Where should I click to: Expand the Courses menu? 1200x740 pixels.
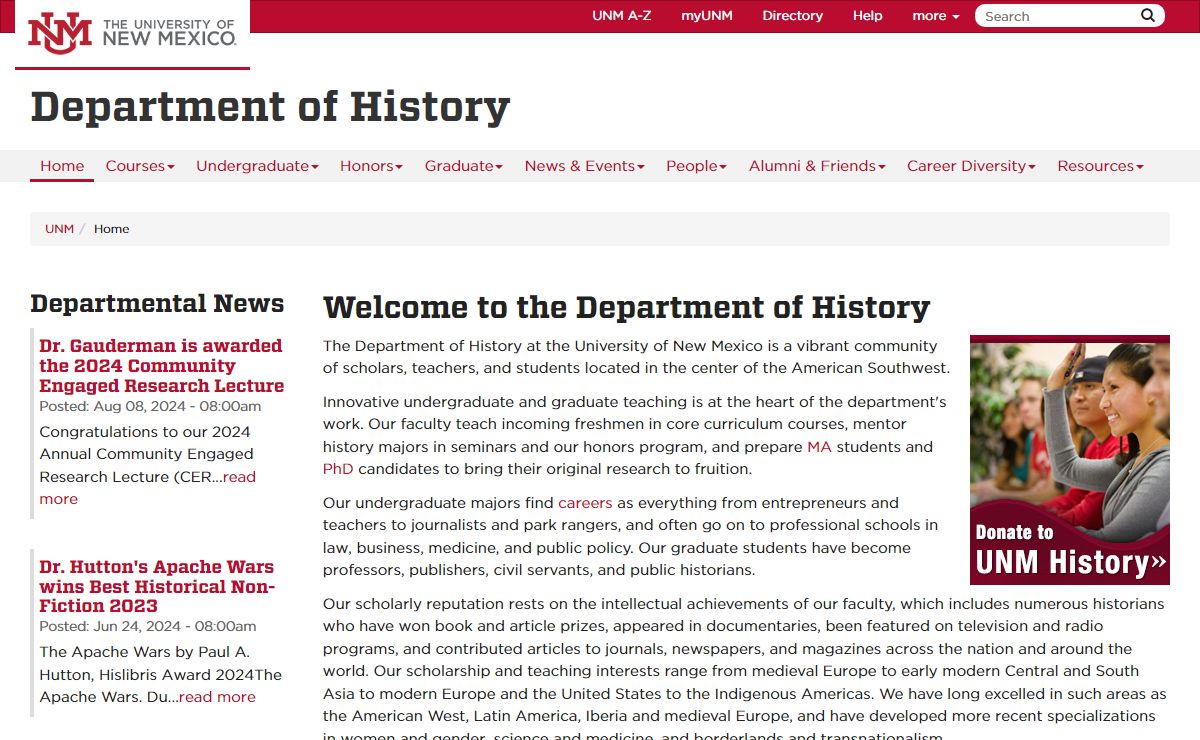[x=140, y=166]
